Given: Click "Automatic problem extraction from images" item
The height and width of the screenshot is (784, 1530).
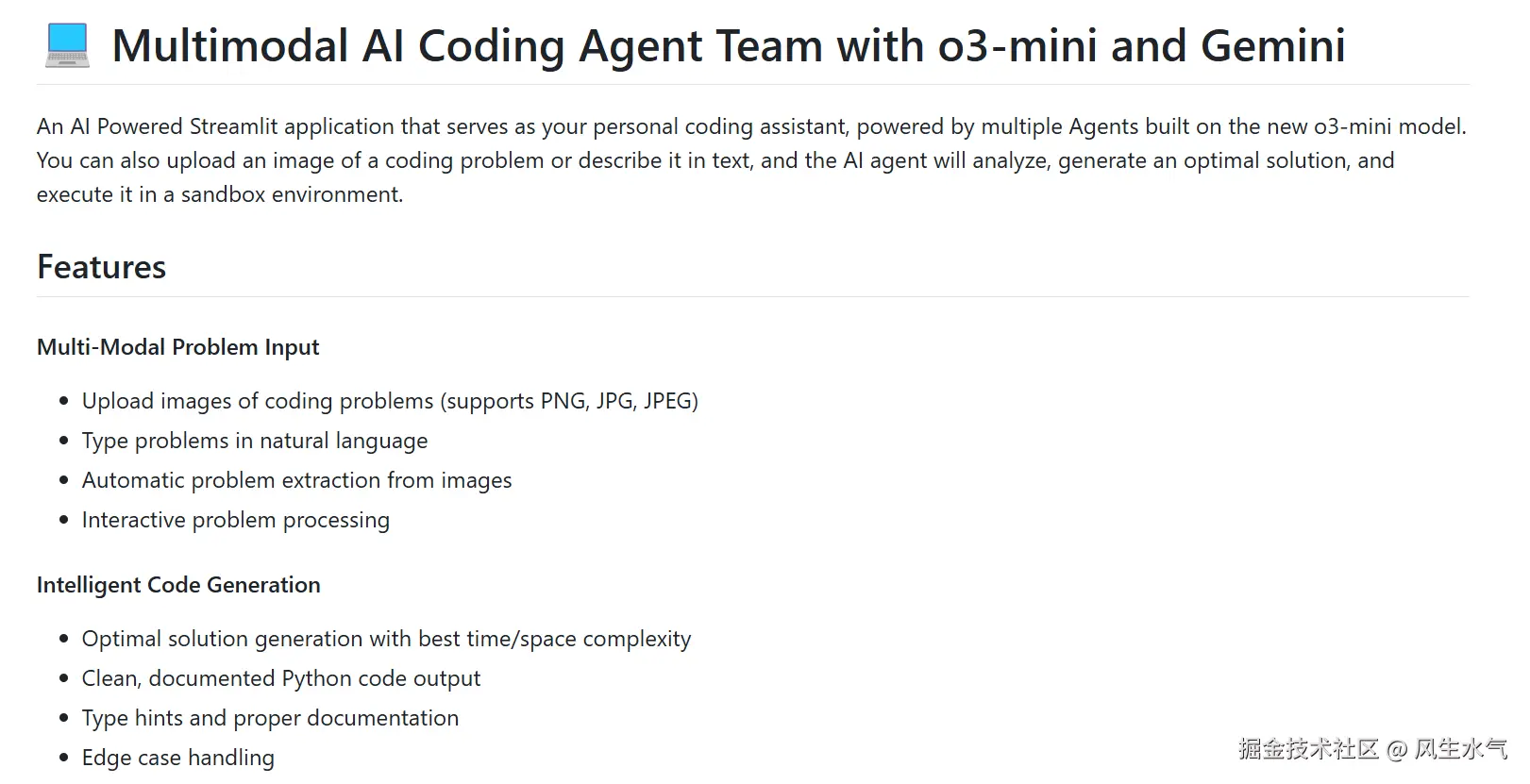Looking at the screenshot, I should [x=296, y=480].
